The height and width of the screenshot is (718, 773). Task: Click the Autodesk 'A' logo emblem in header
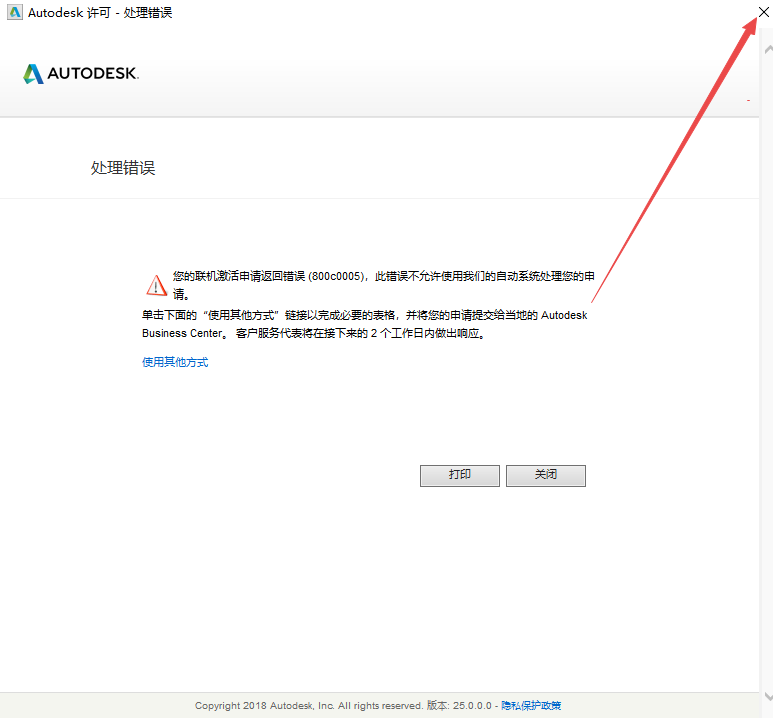pyautogui.click(x=33, y=74)
